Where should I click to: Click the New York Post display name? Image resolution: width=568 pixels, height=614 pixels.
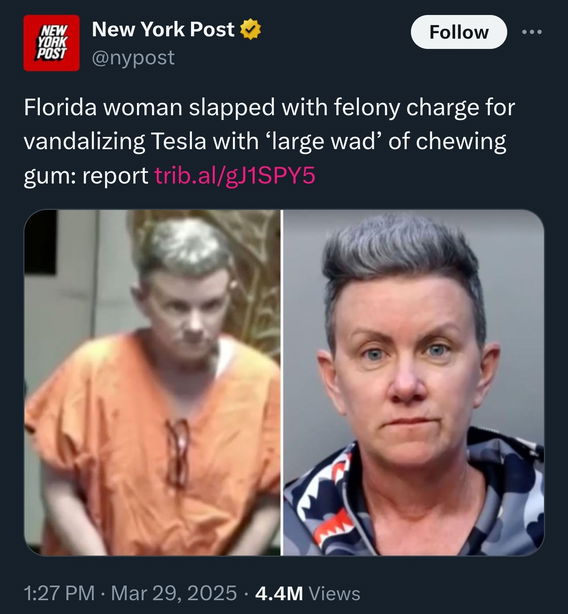click(x=163, y=29)
